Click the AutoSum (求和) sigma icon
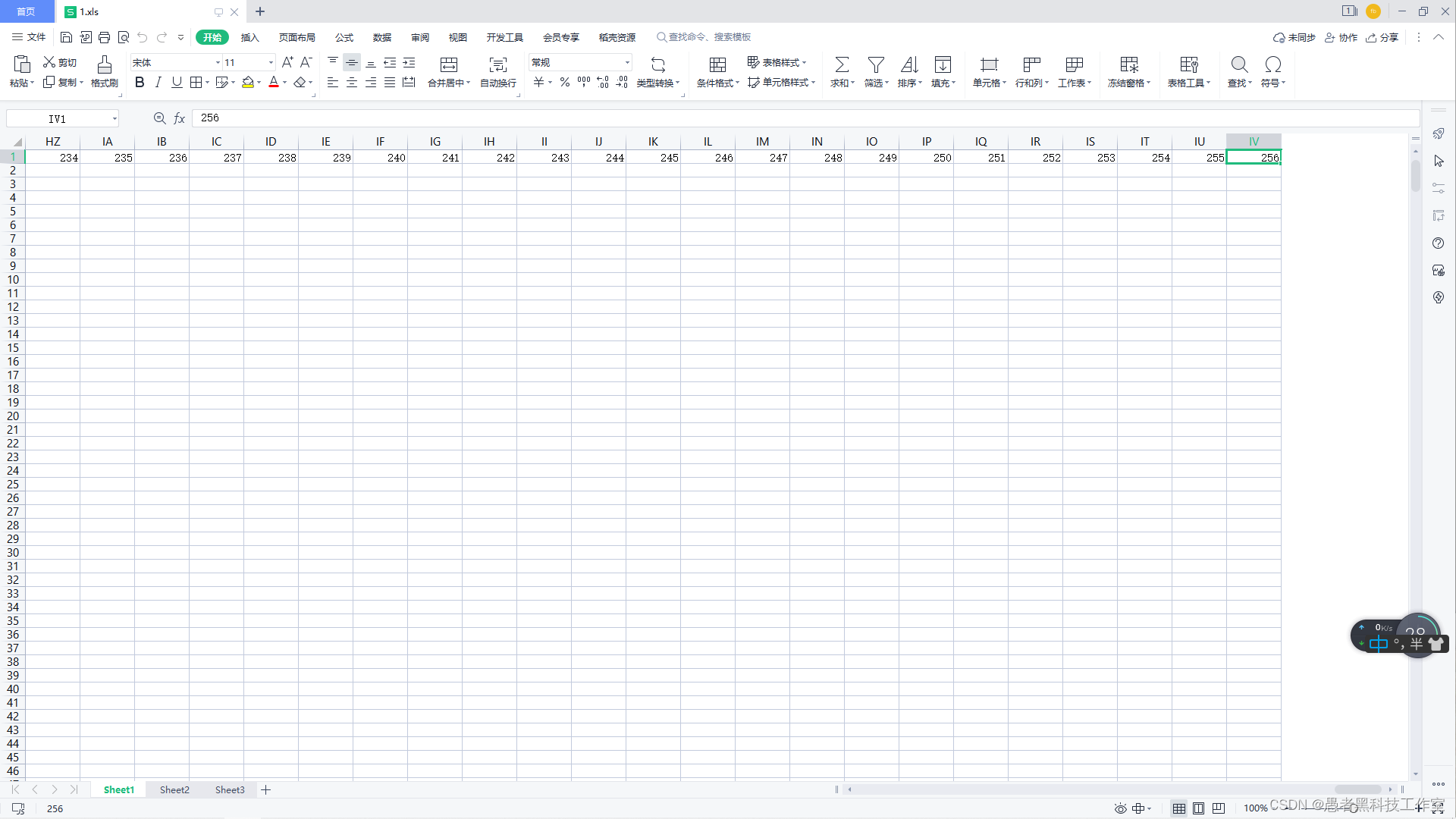 (841, 65)
